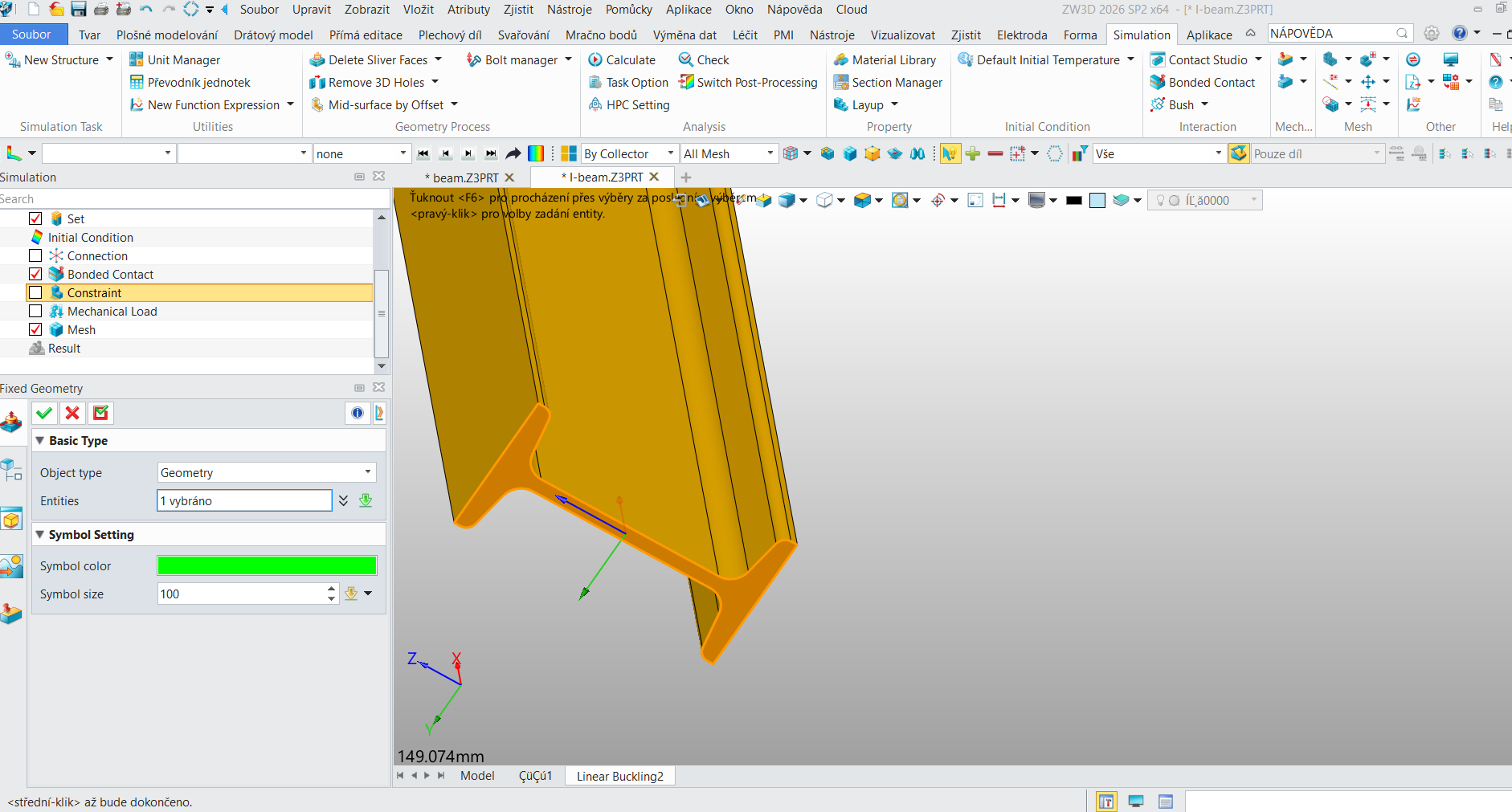Open Task Option
This screenshot has height=812, width=1512.
[x=628, y=82]
